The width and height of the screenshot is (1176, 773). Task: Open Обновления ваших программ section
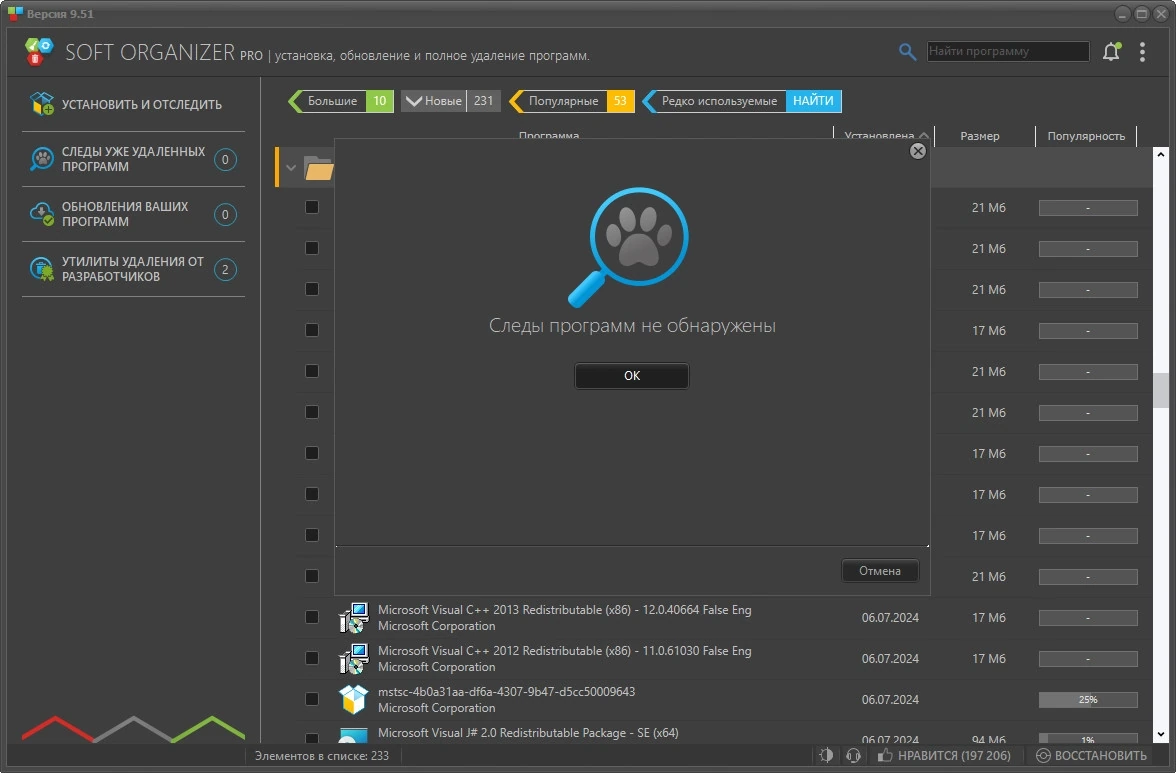134,214
